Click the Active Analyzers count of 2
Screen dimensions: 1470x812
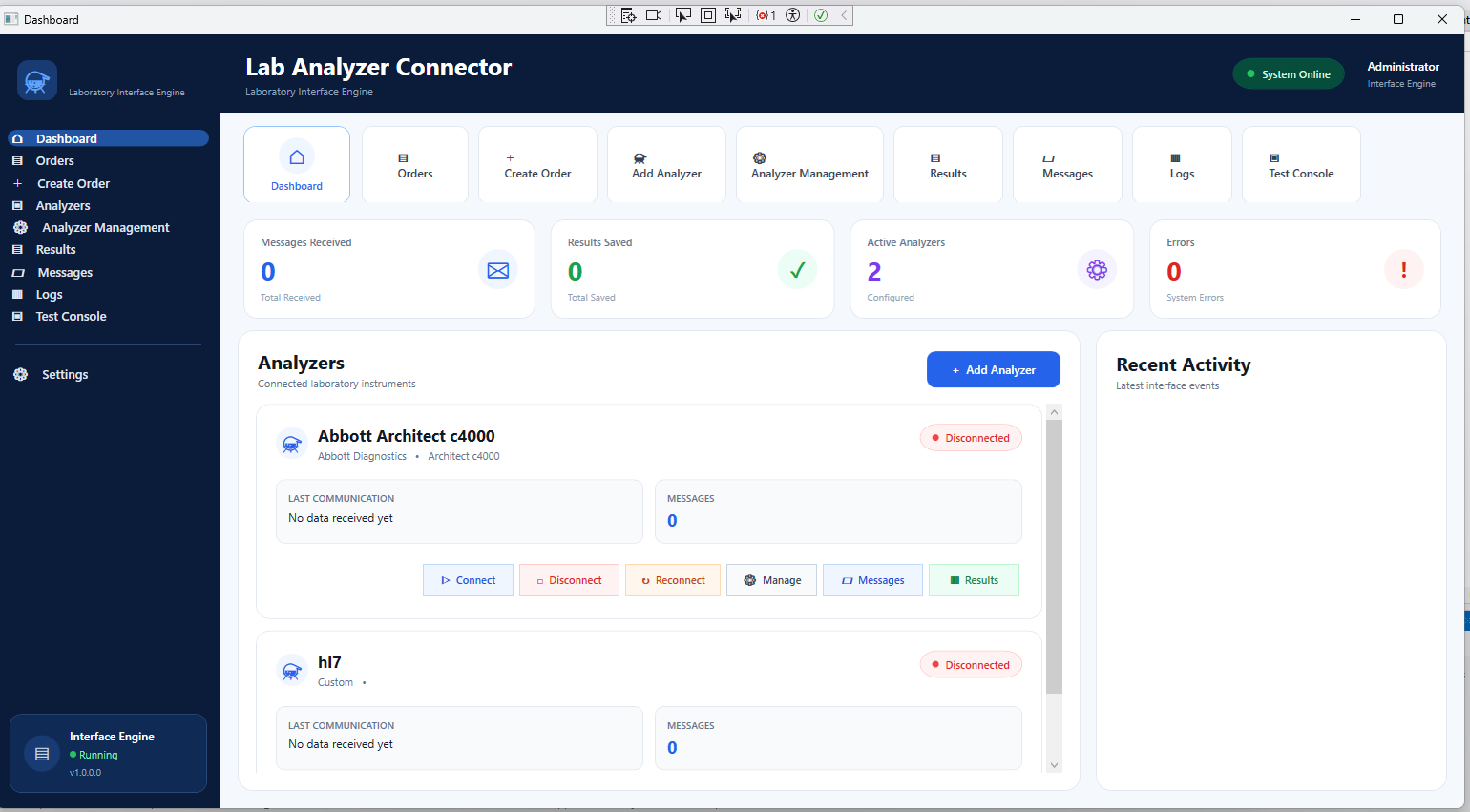click(874, 272)
